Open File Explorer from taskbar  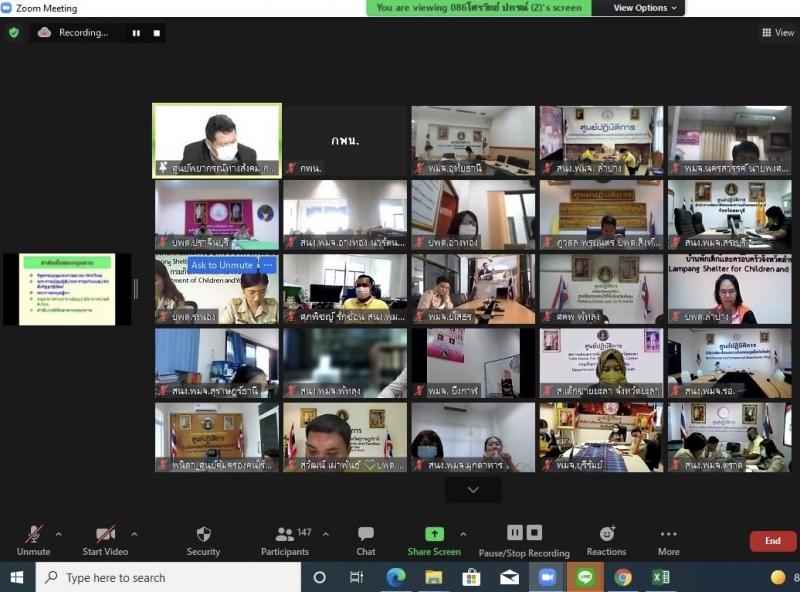coord(434,578)
